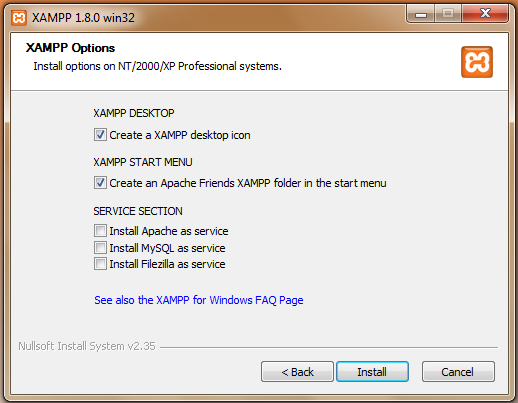Screen dimensions: 518x403
Task: Start installation with the Install button
Action: click(372, 372)
